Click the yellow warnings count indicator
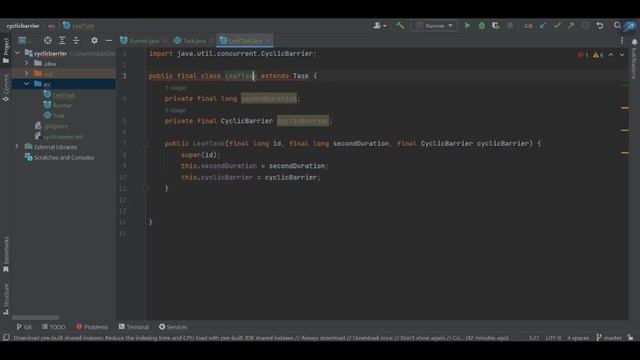Viewport: 640px width, 360px height. (x=598, y=55)
